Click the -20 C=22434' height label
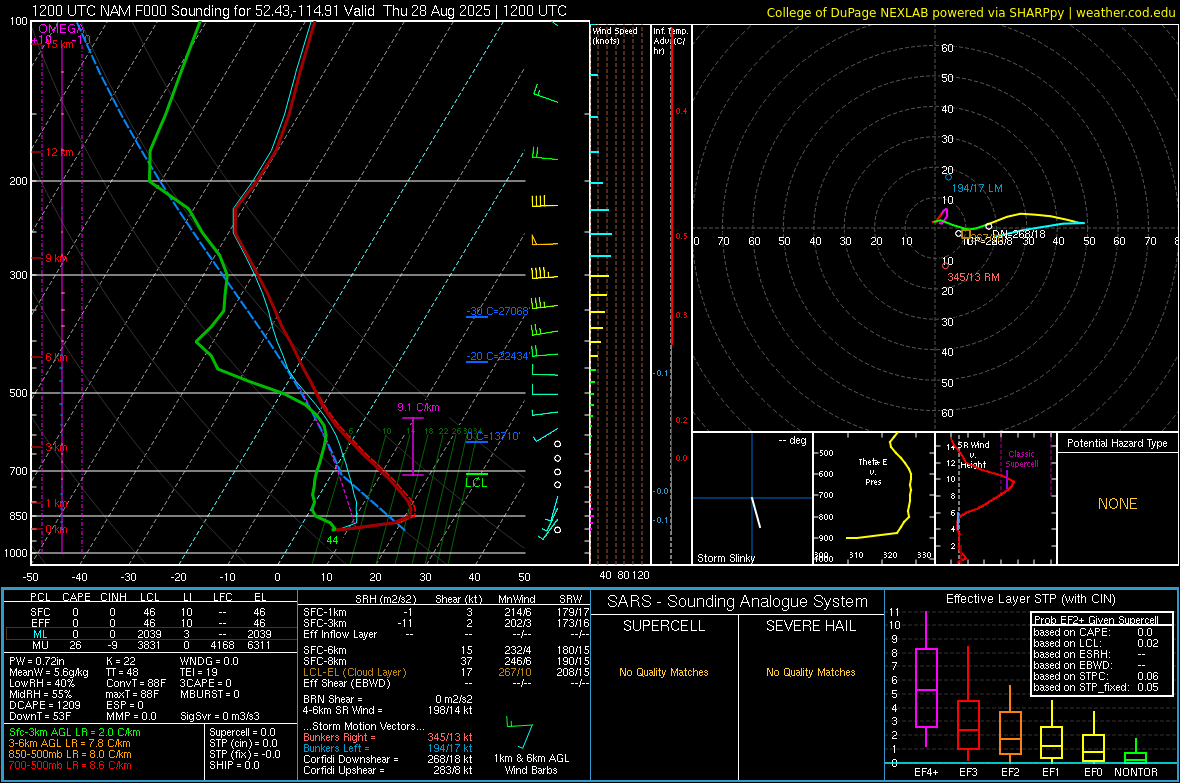Screen dimensions: 1180x783 (497, 356)
